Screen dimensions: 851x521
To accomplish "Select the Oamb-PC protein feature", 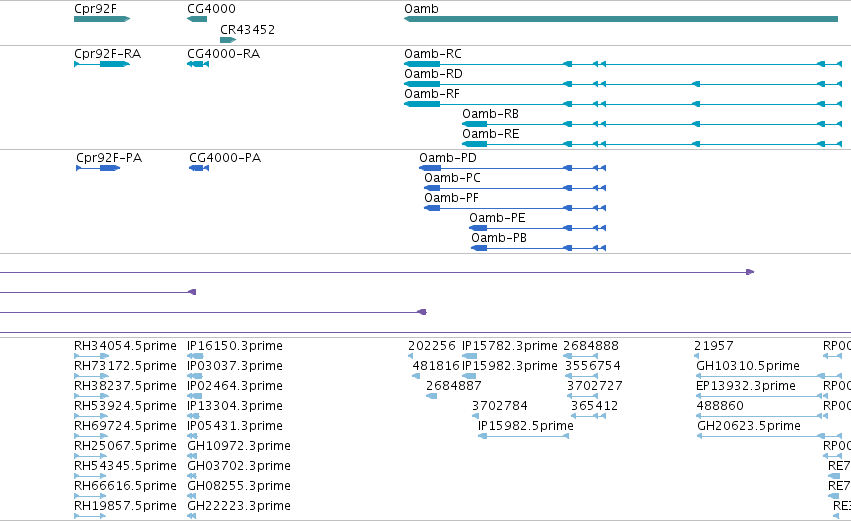I will point(515,188).
